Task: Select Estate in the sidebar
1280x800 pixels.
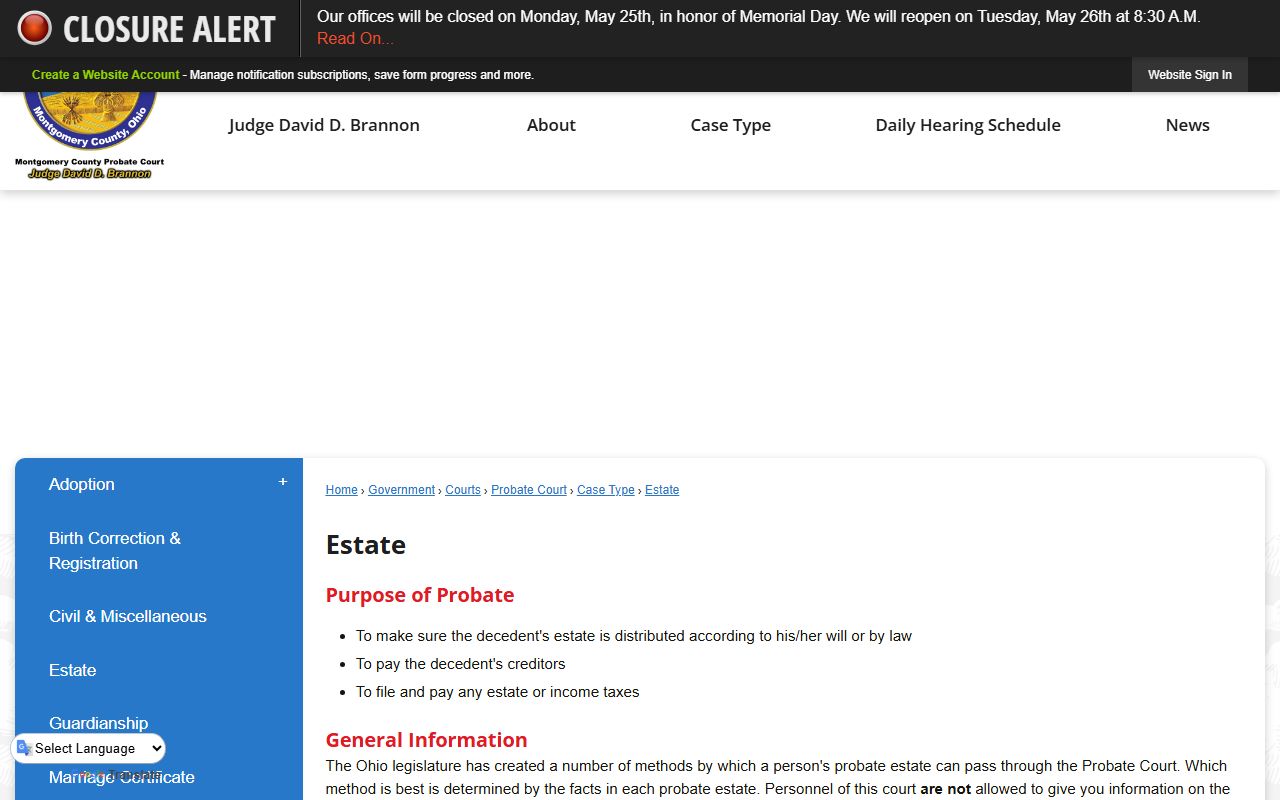Action: tap(73, 670)
